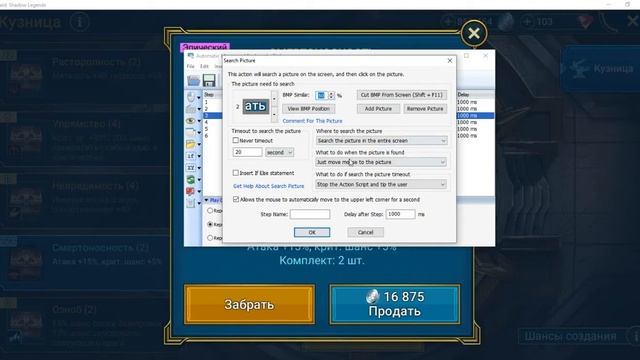This screenshot has width=640, height=360.
Task: Select the yellow folder sidebar icon
Action: point(191,144)
